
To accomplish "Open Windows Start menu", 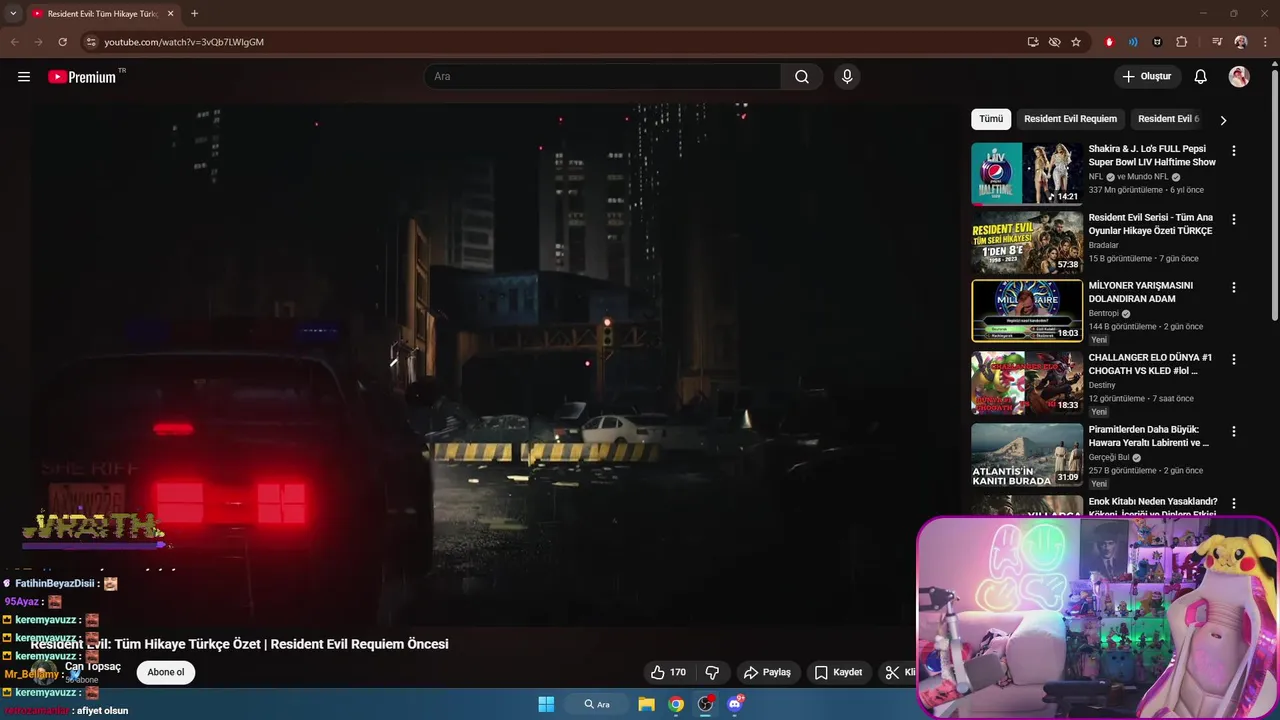I will pyautogui.click(x=546, y=704).
